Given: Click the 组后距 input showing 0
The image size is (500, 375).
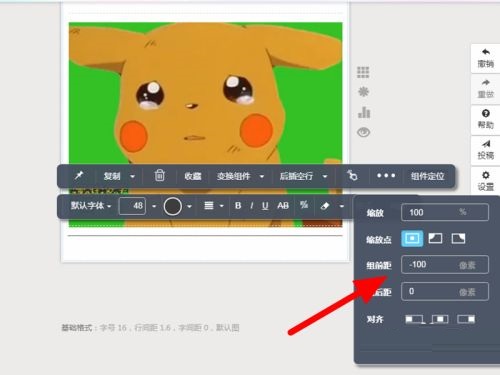Looking at the screenshot, I should click(445, 291).
